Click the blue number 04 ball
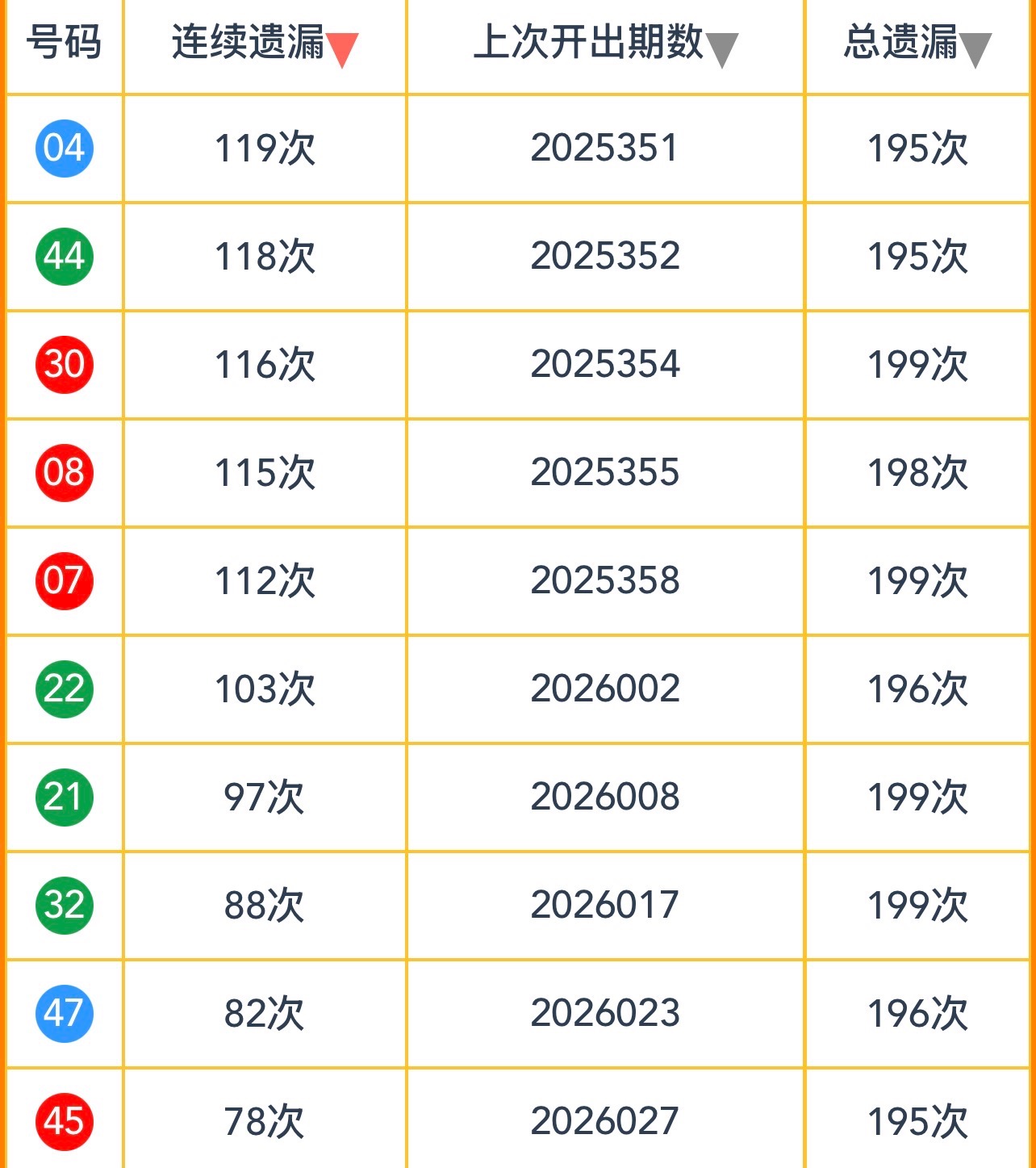1036x1168 pixels. point(65,149)
